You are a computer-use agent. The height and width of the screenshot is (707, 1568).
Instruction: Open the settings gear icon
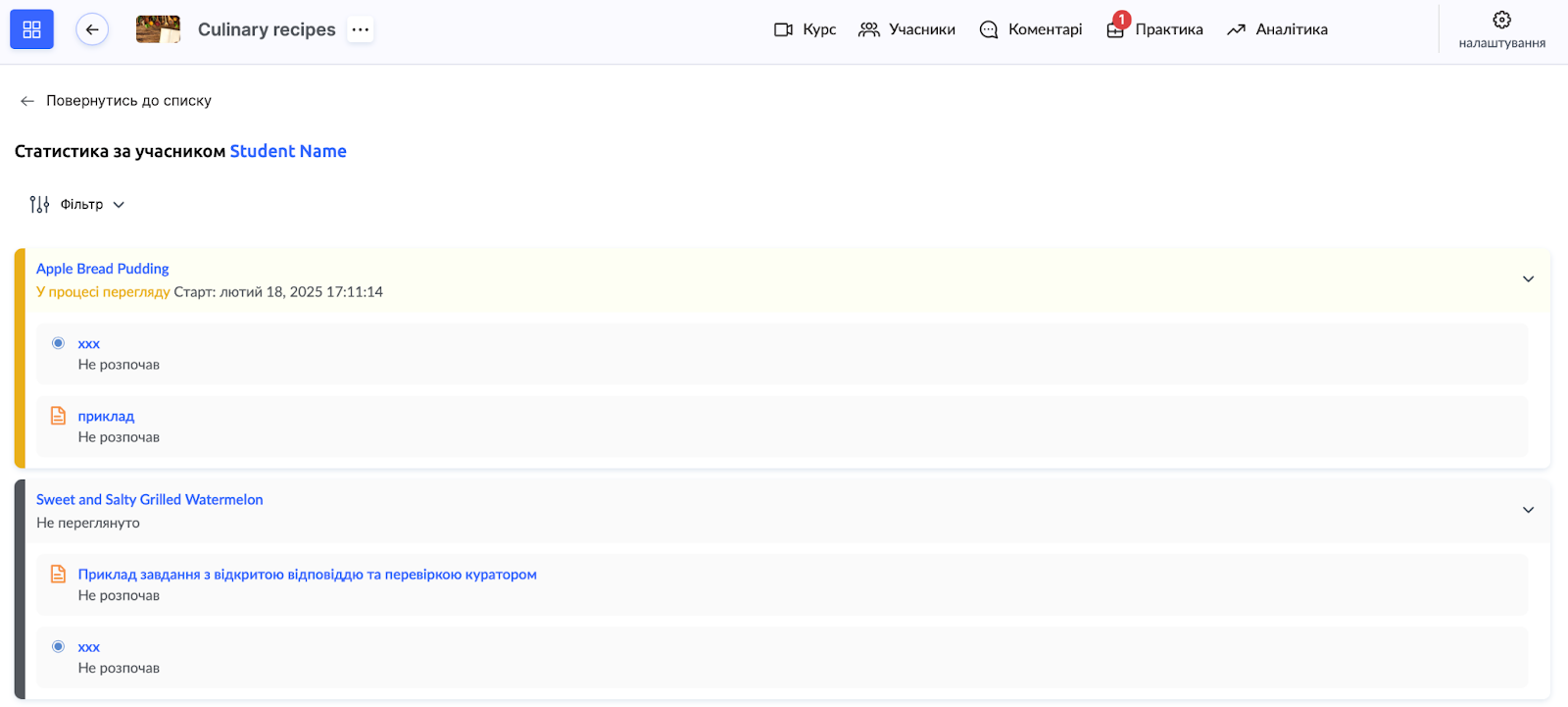tap(1501, 21)
